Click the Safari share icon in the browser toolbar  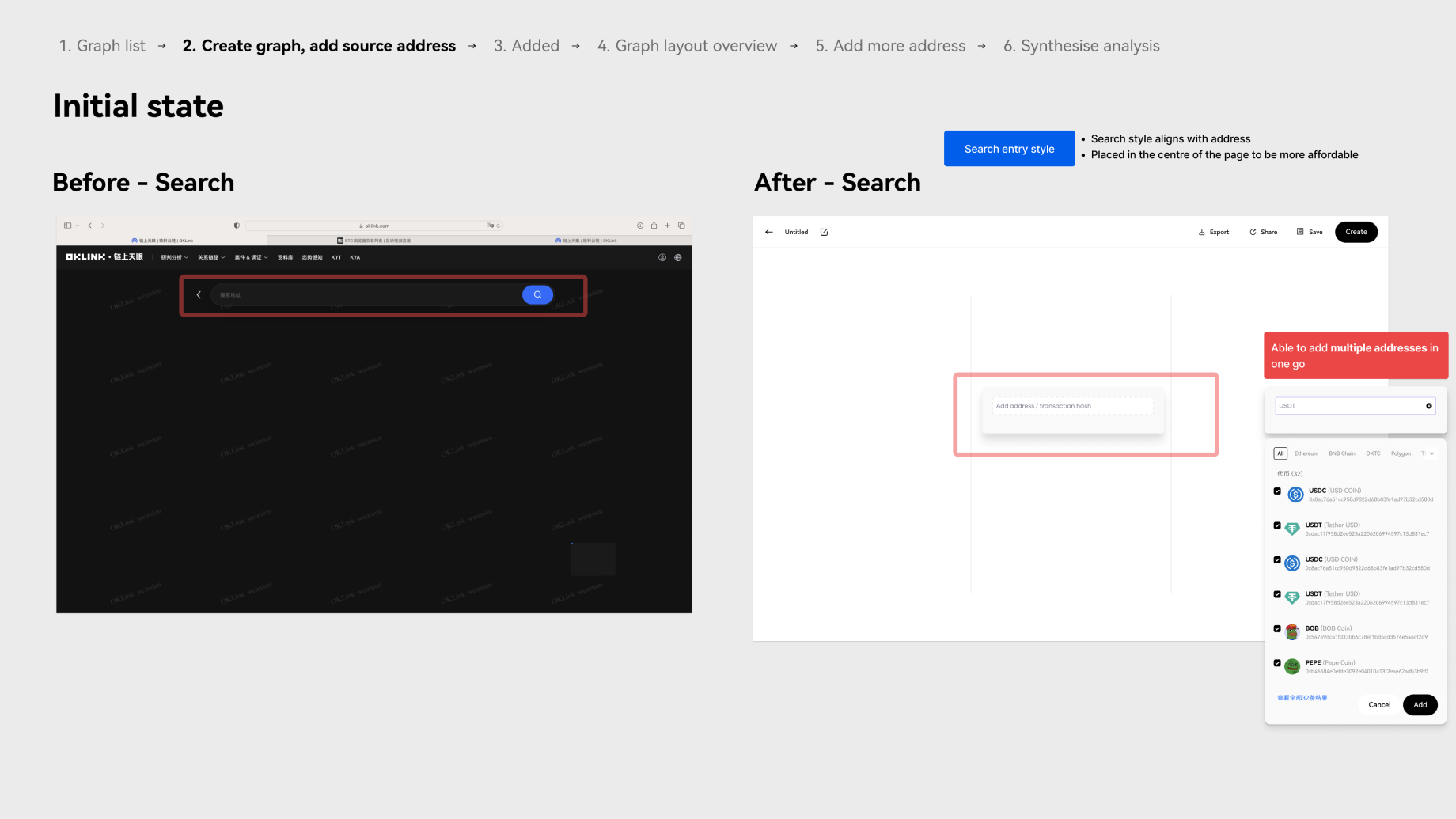654,226
